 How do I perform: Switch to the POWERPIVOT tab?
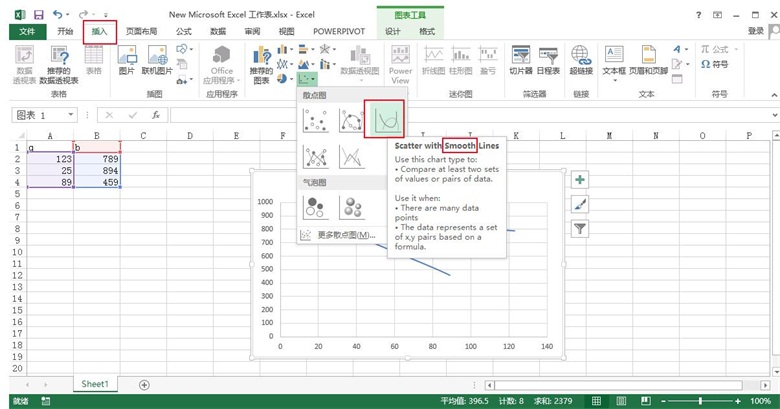point(339,31)
